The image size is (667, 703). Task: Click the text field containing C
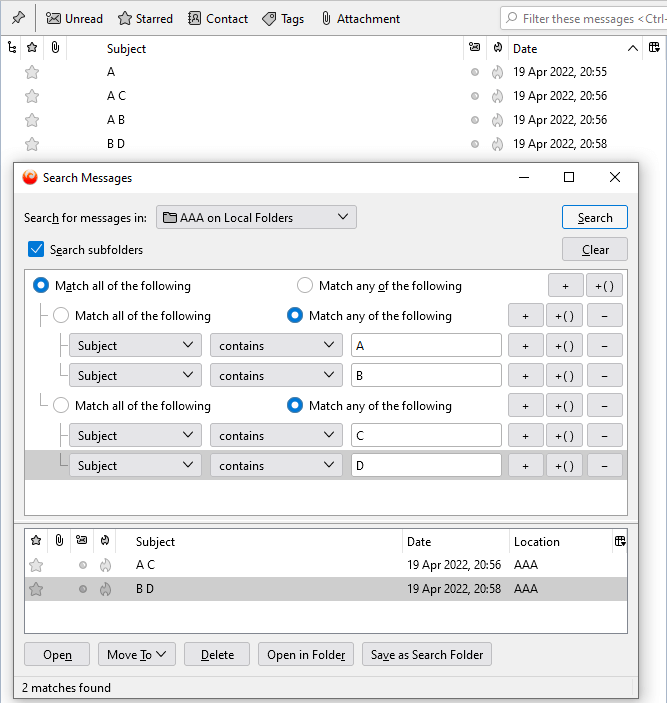pyautogui.click(x=426, y=436)
